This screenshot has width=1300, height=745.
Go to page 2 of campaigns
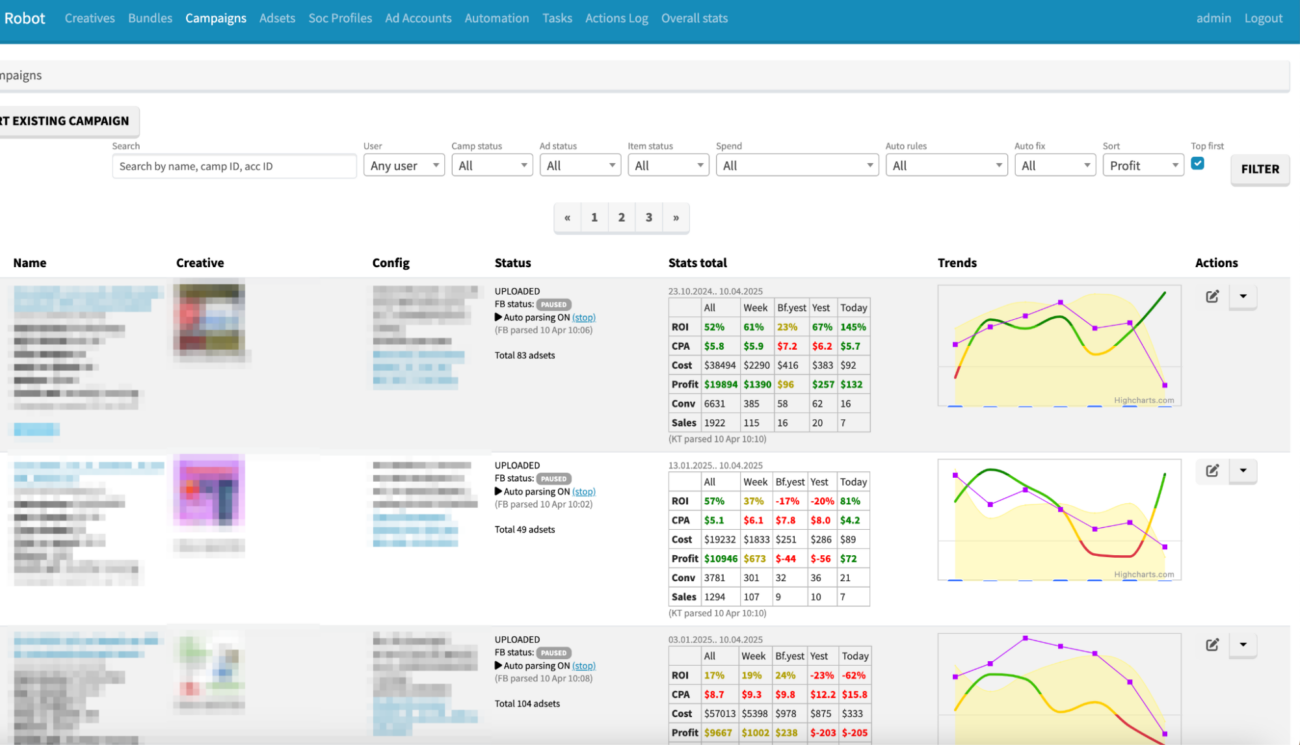click(621, 218)
